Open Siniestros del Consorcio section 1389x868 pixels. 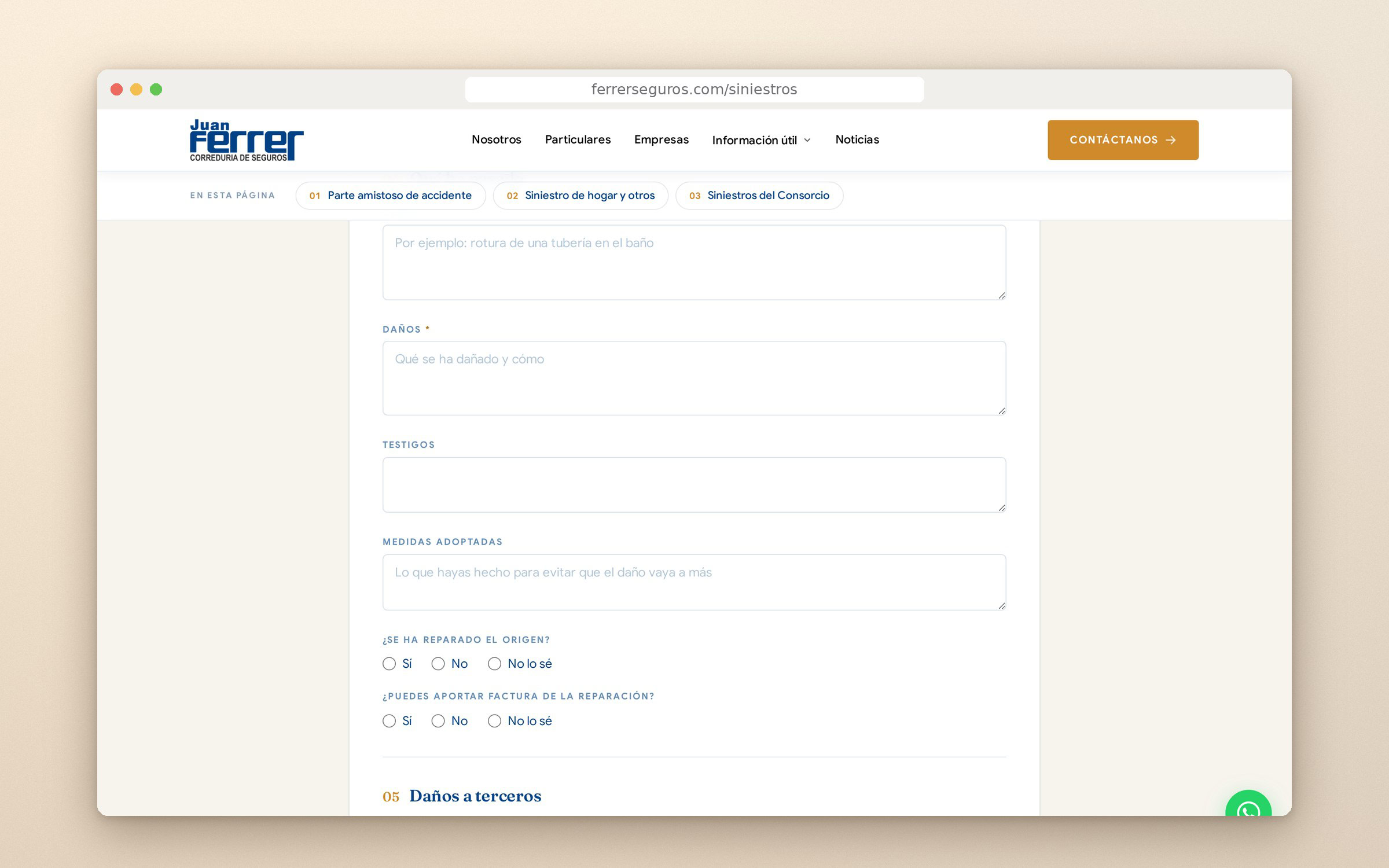click(759, 196)
